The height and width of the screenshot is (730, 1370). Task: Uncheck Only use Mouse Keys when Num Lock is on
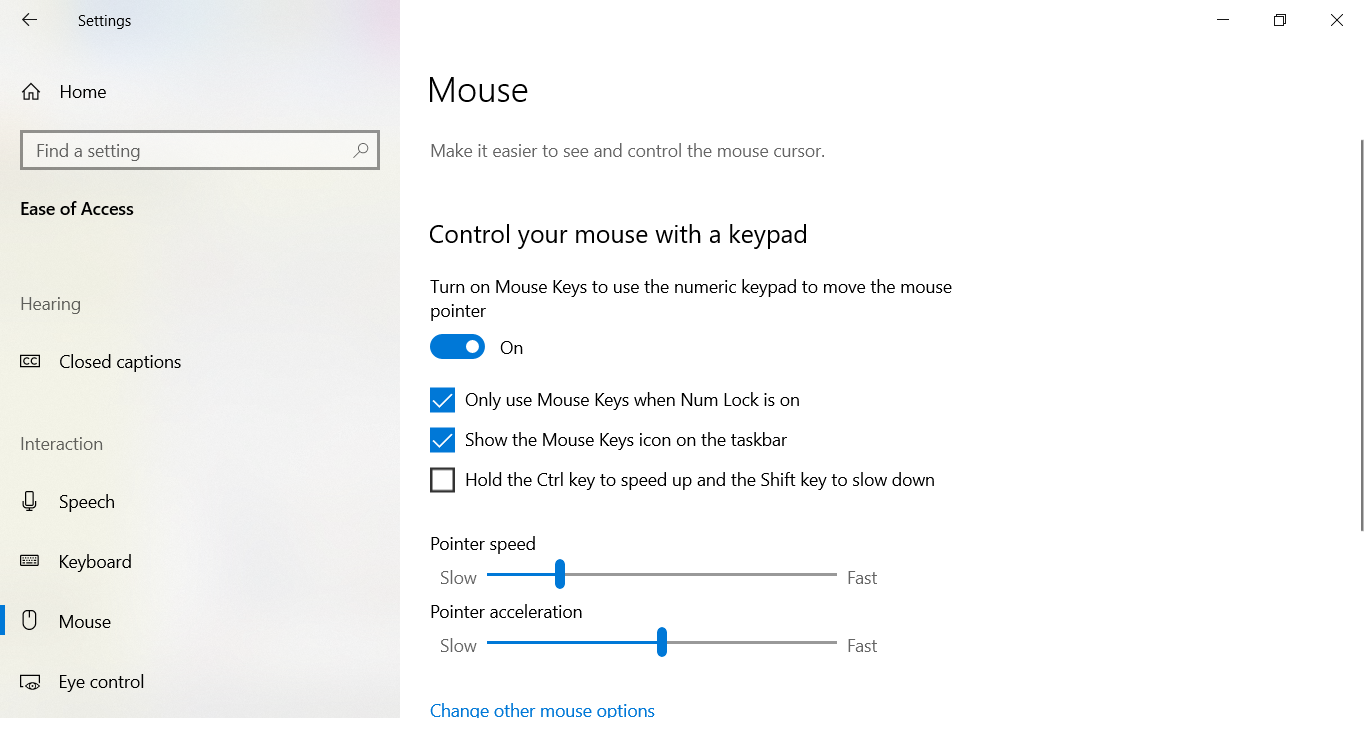(x=442, y=399)
